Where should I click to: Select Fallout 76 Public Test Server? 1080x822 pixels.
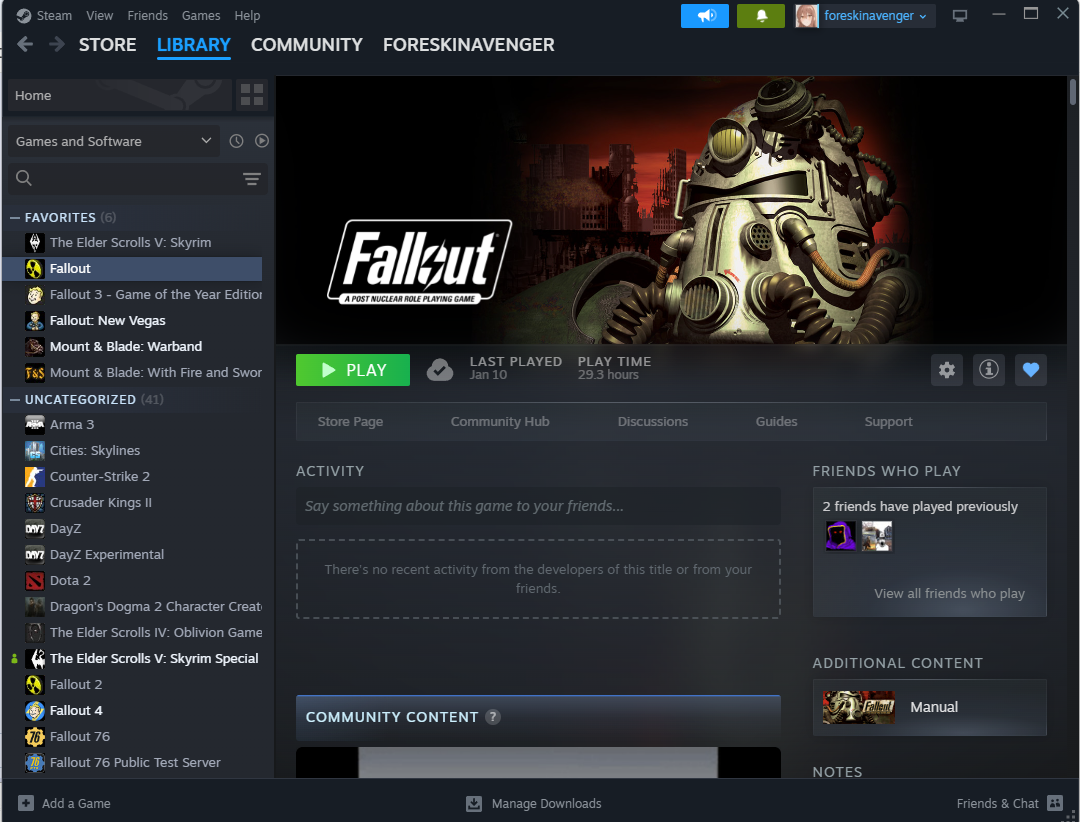(x=132, y=763)
